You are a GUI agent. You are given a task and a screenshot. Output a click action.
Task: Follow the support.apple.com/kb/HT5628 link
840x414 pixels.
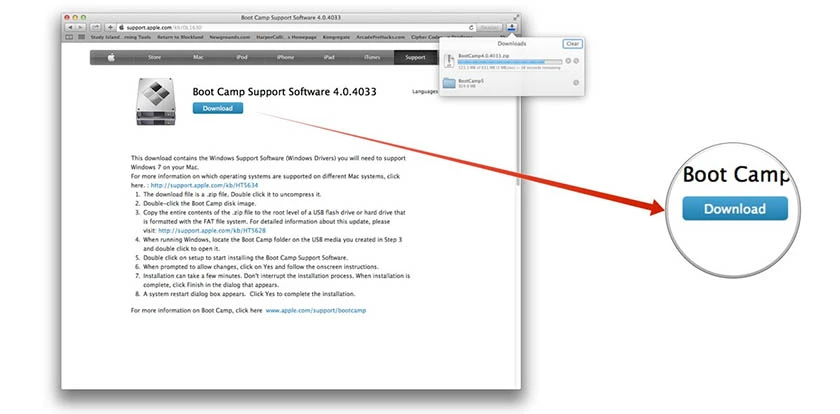point(212,230)
